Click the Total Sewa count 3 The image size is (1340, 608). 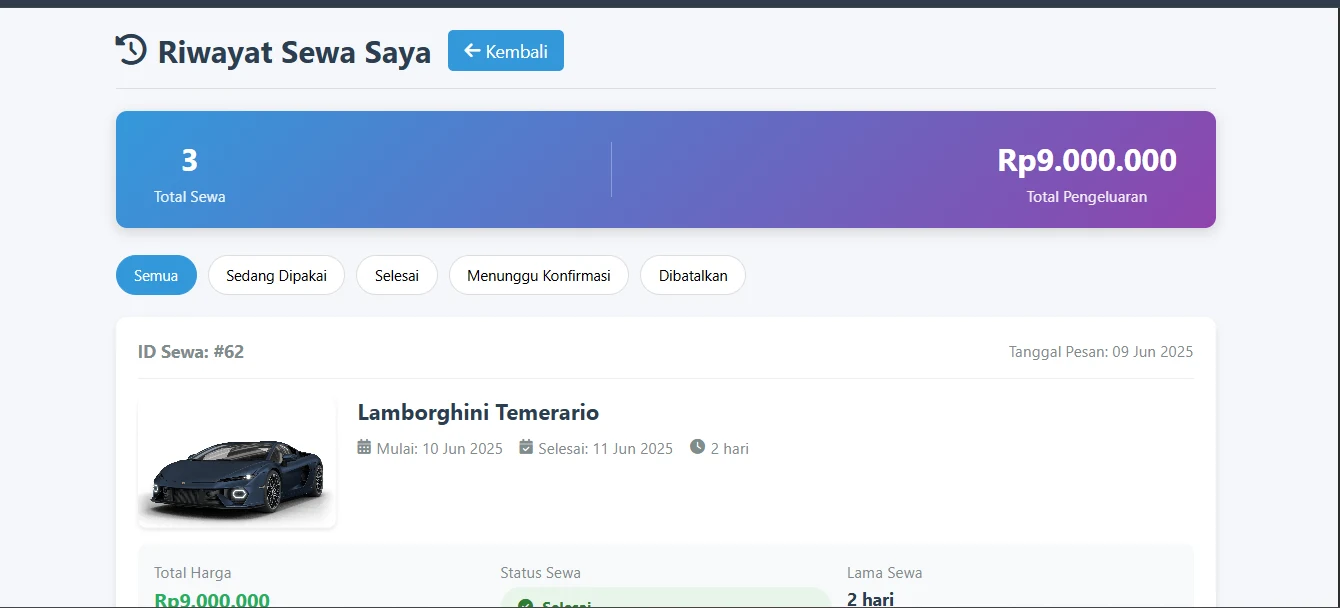click(190, 160)
